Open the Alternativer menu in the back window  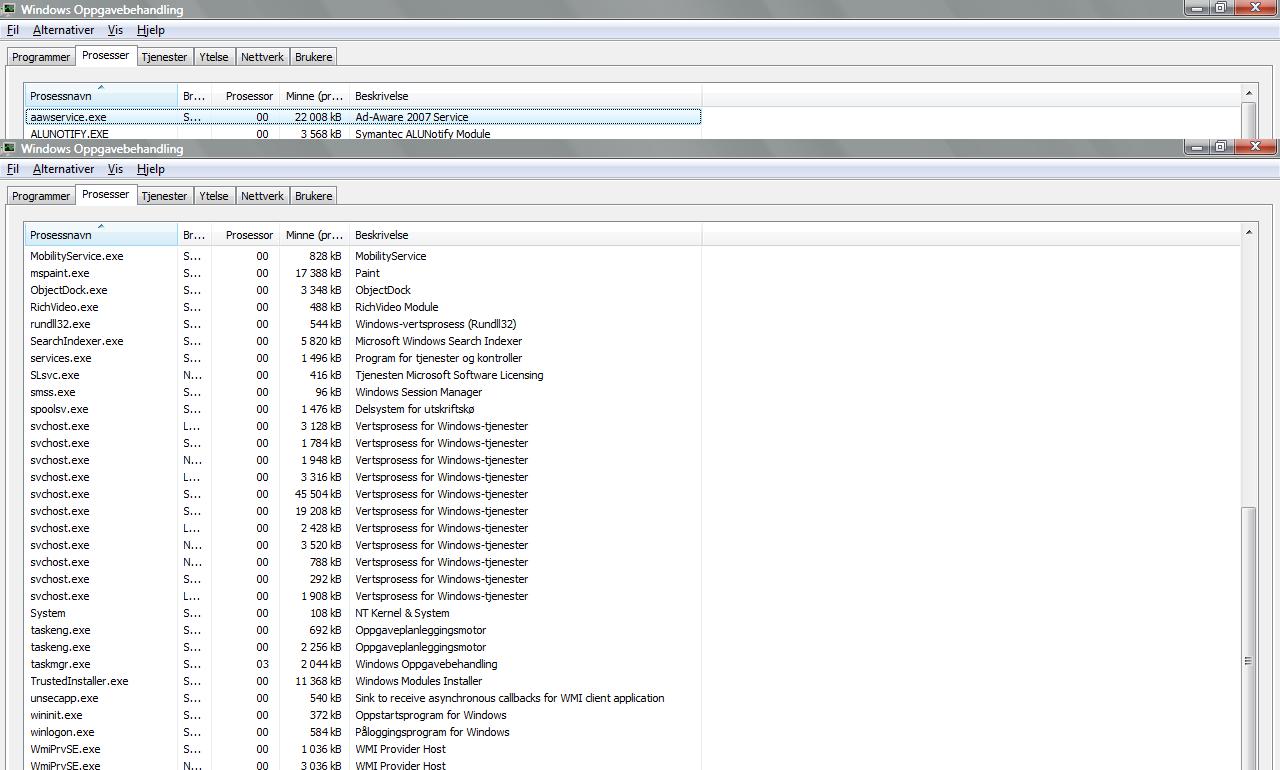pyautogui.click(x=64, y=30)
